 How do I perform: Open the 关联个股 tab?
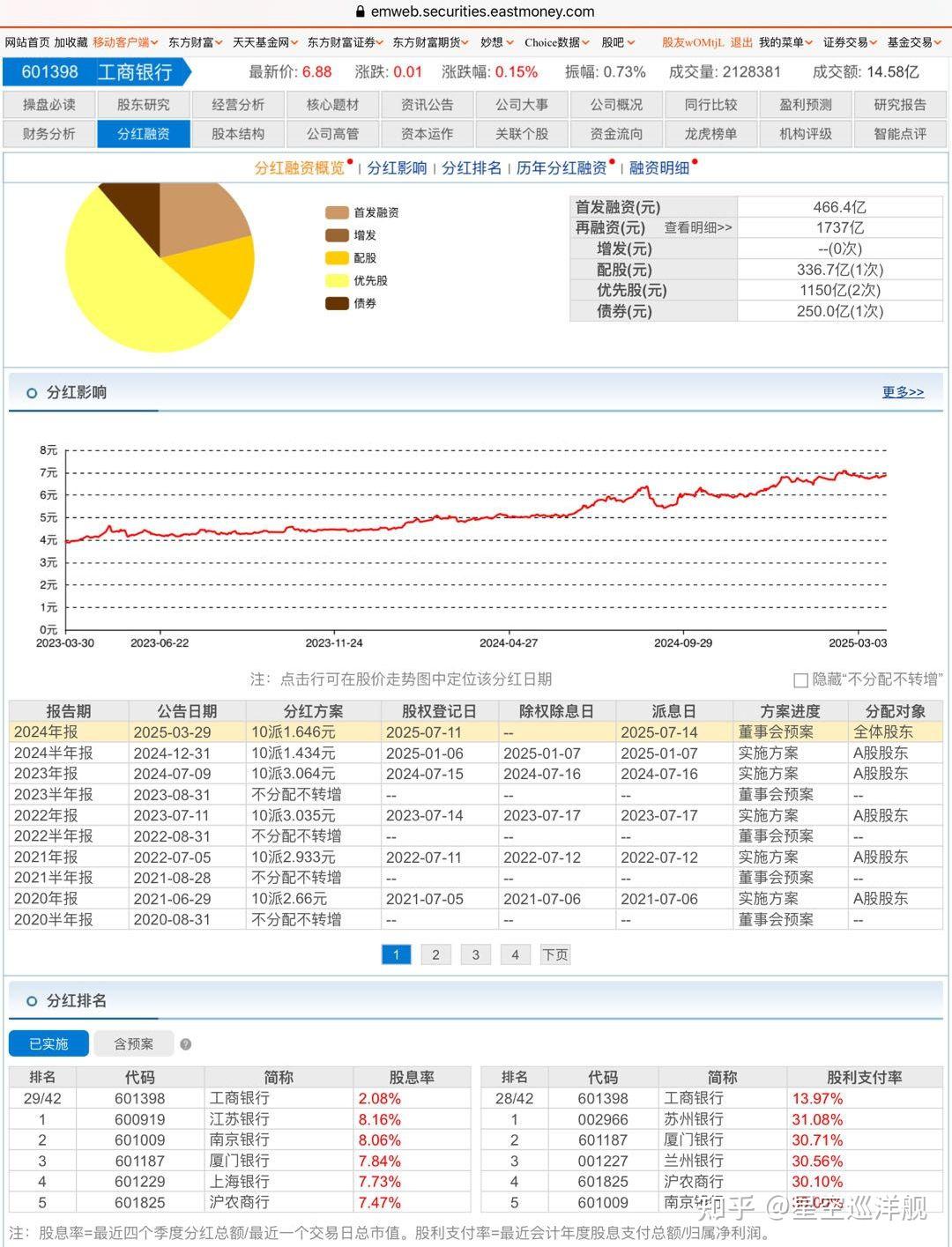tap(522, 134)
